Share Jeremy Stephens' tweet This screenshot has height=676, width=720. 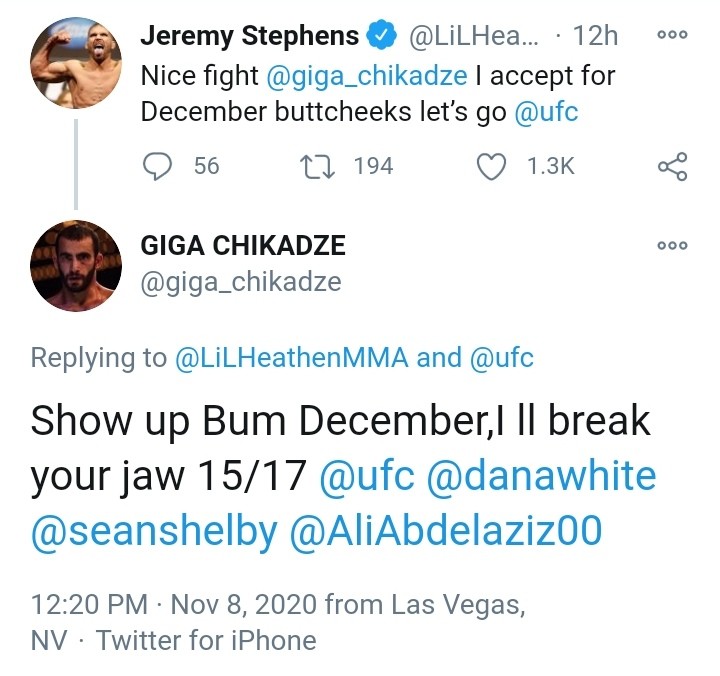(672, 165)
